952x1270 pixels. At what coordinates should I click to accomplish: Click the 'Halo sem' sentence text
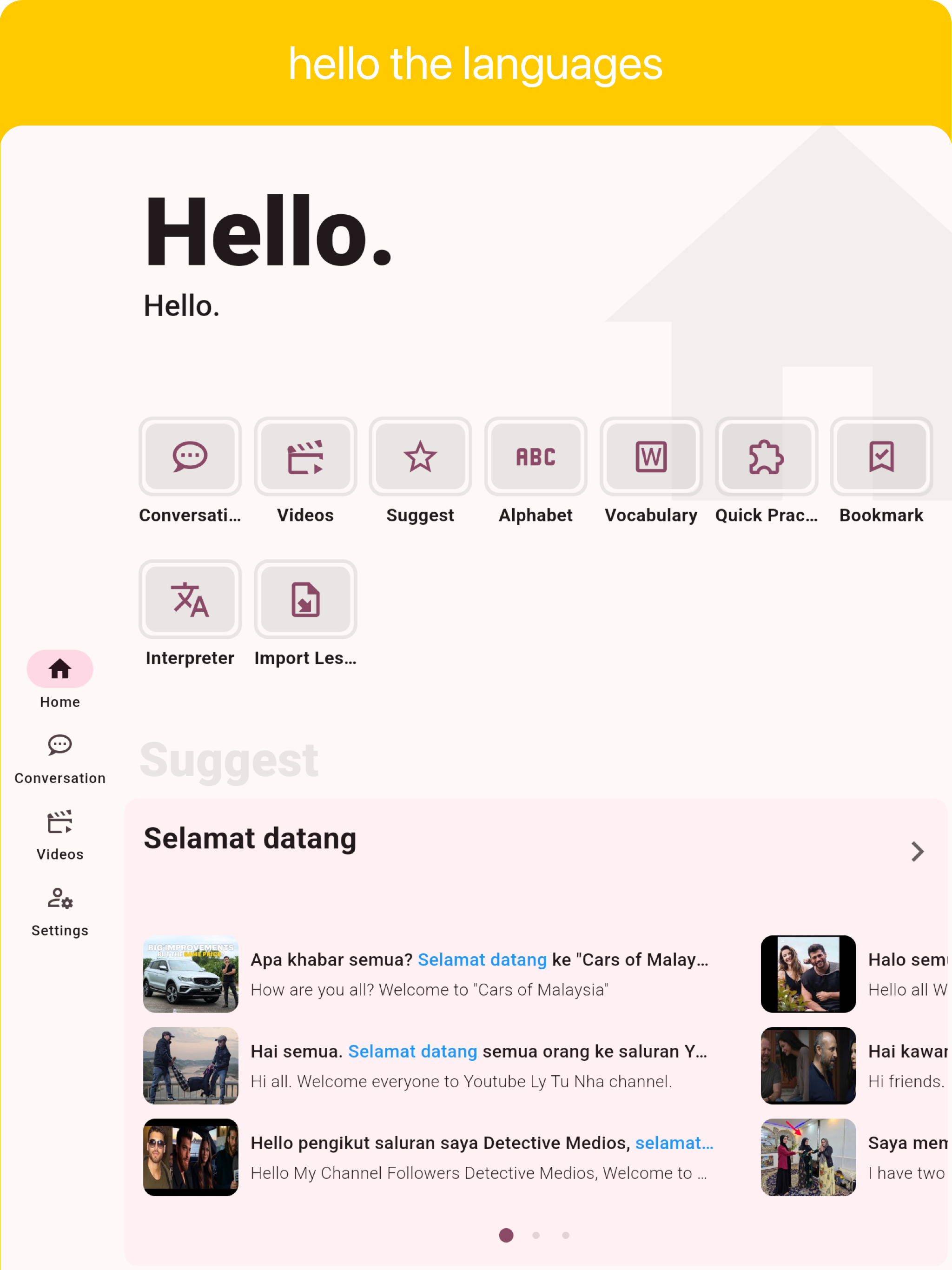coord(907,959)
